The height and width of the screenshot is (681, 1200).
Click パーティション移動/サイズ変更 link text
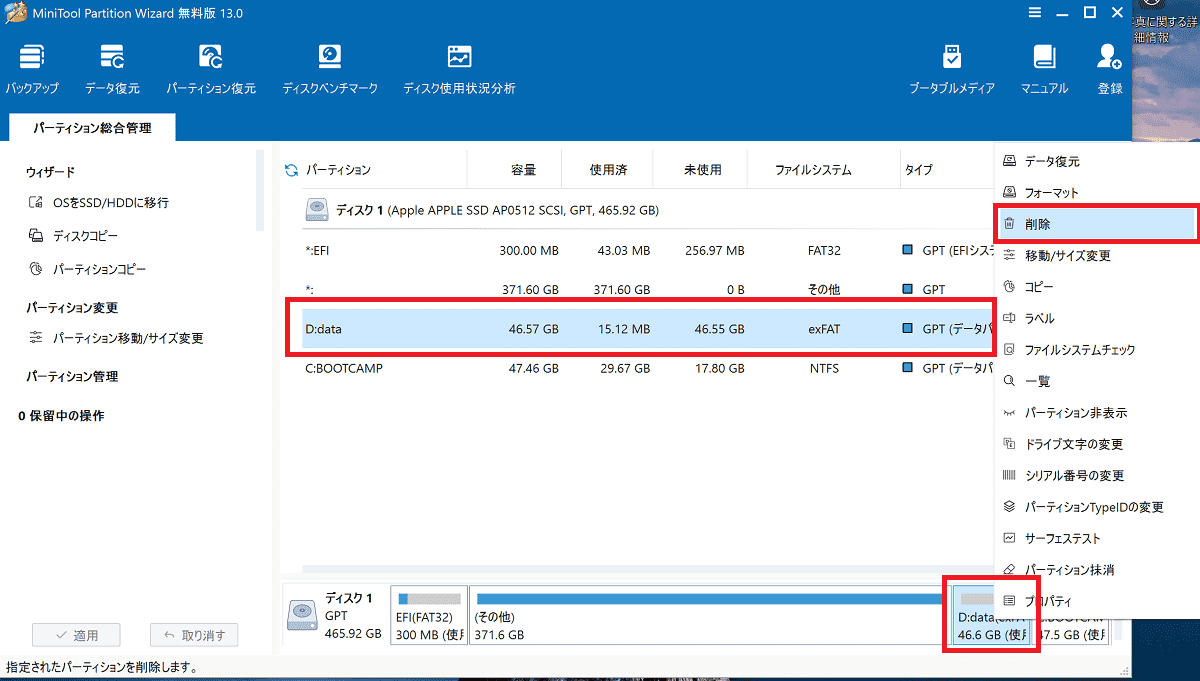pyautogui.click(x=128, y=338)
